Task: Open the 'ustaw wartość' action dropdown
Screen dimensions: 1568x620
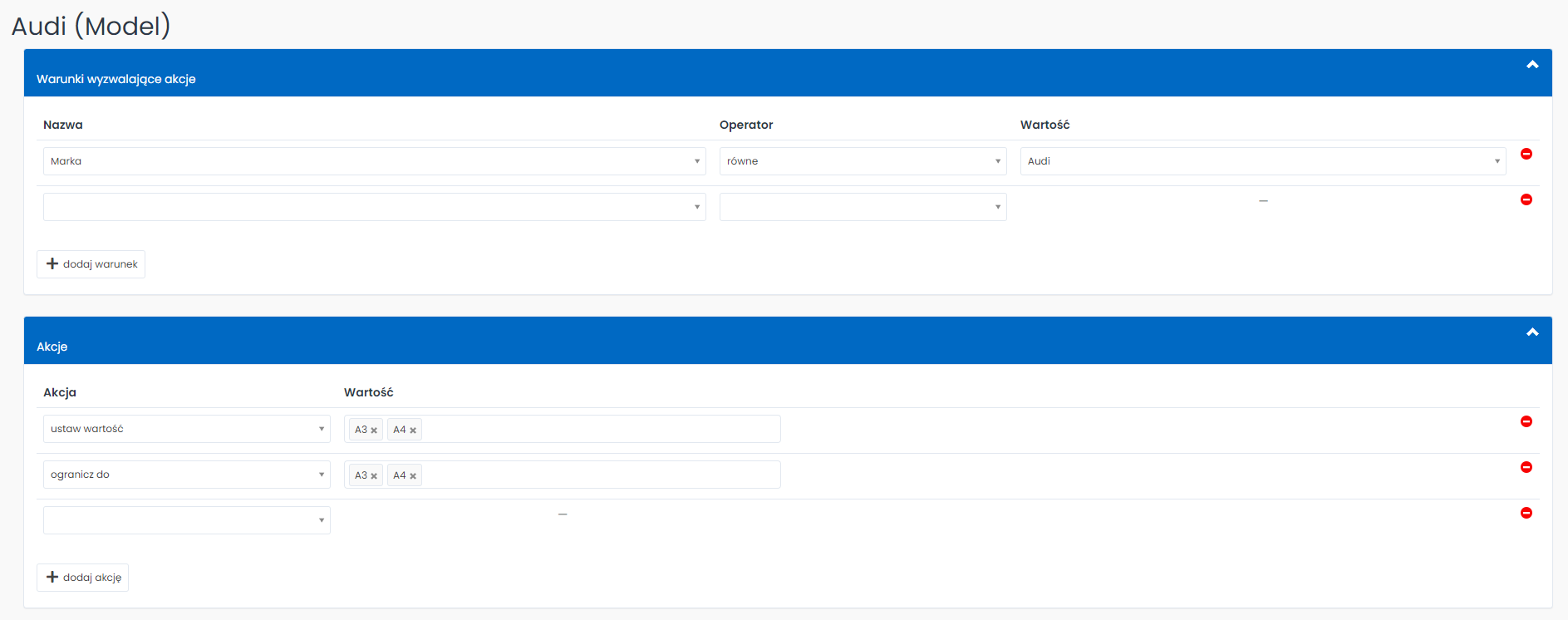Action: pos(187,429)
